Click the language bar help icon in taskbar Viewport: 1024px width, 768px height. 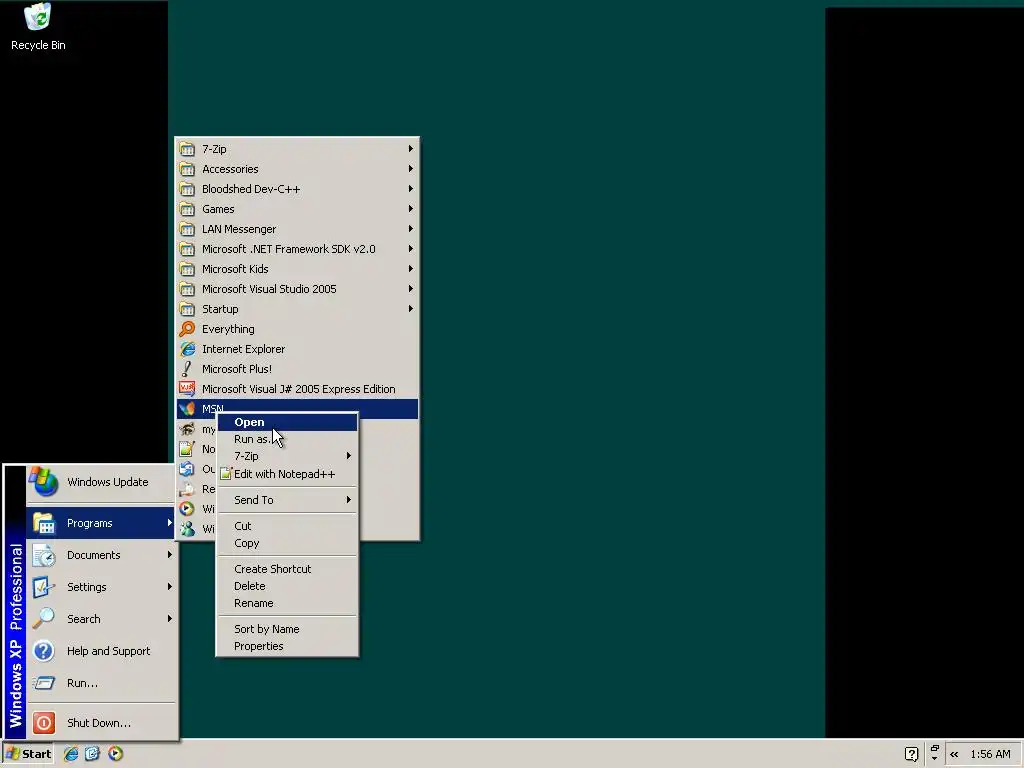coord(912,754)
